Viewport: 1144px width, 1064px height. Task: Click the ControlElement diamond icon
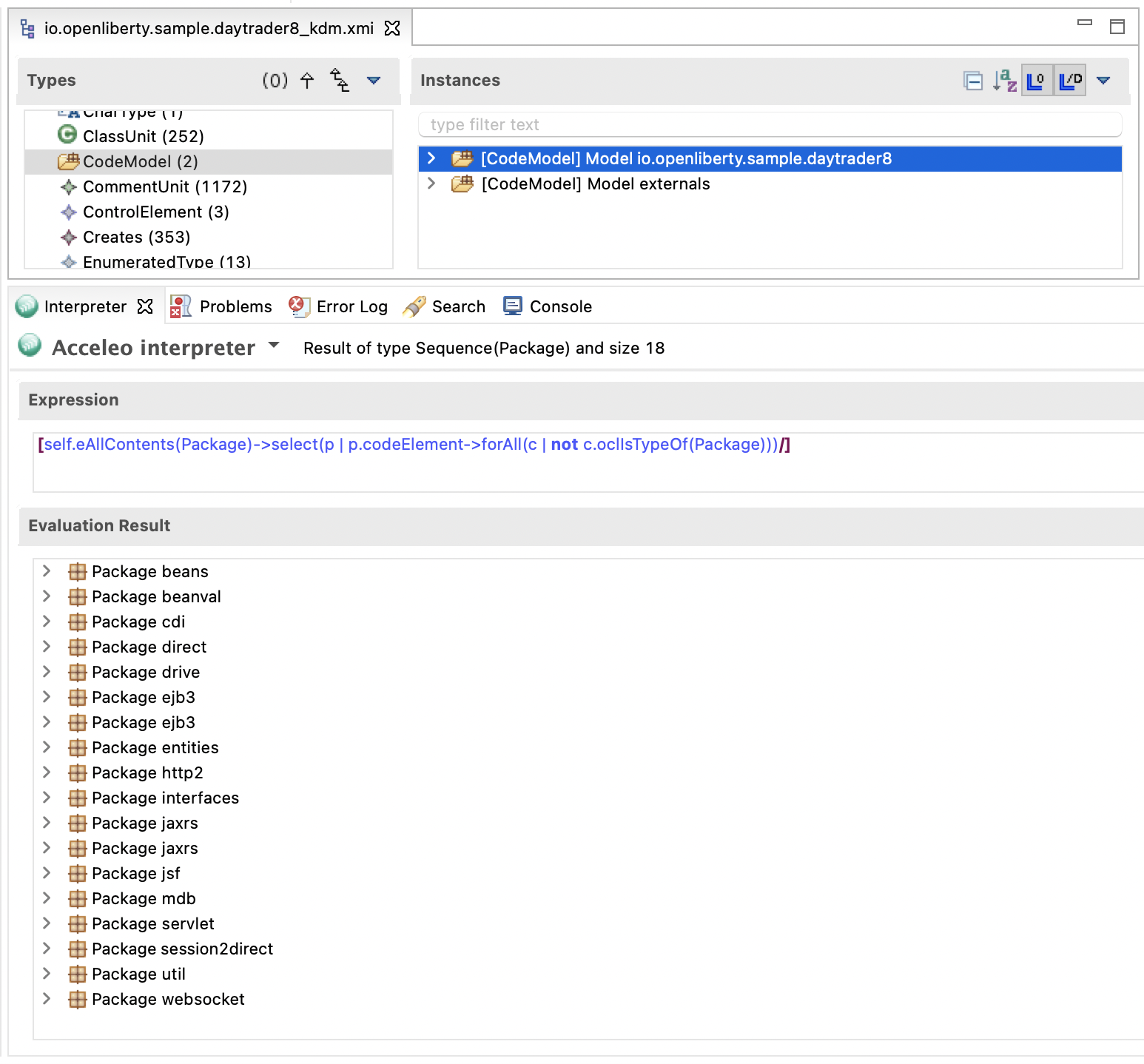click(x=69, y=212)
